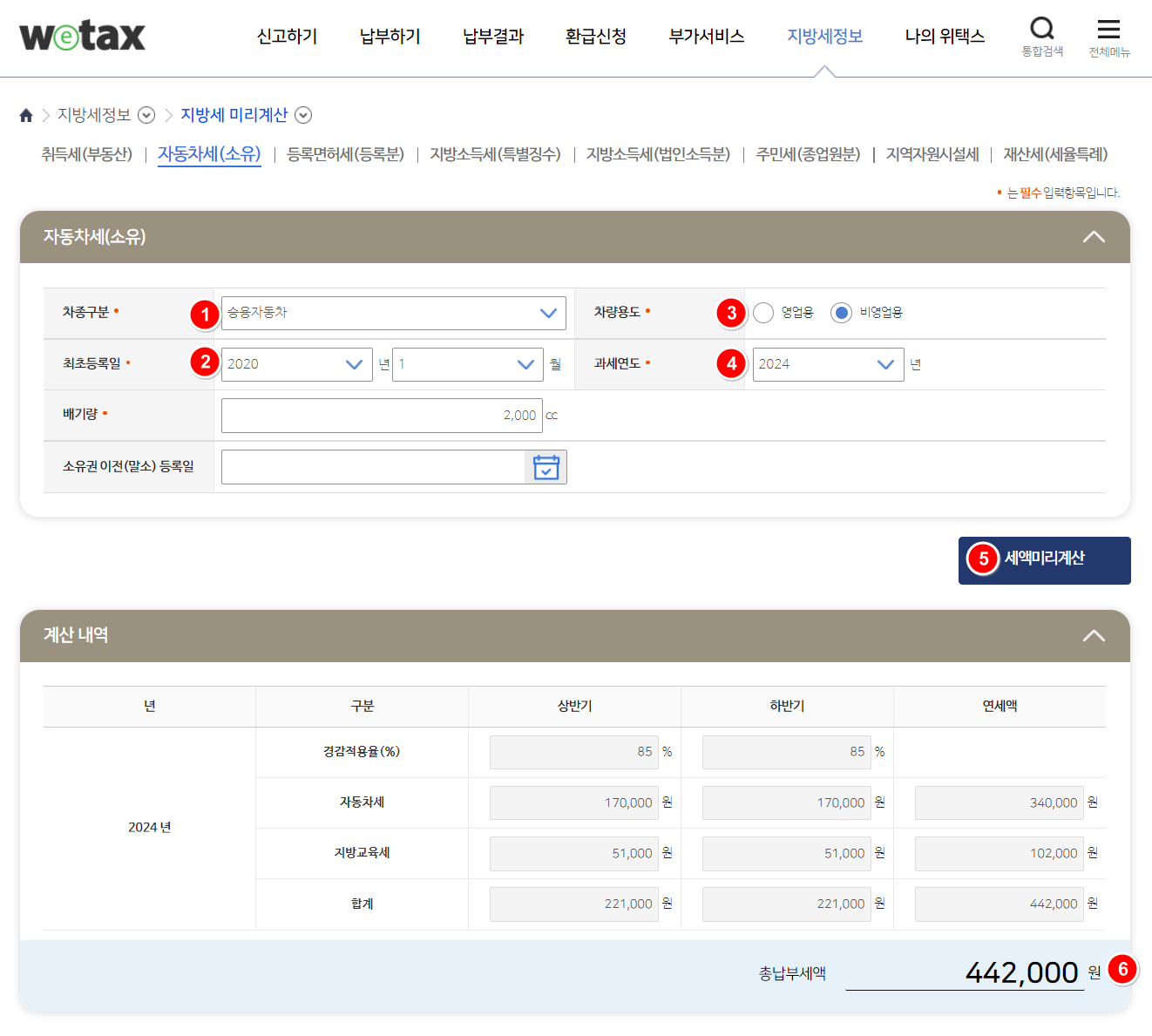Image resolution: width=1152 pixels, height=1036 pixels.
Task: Click the 하반기 지방교육세 51,000 field
Action: coord(787,853)
